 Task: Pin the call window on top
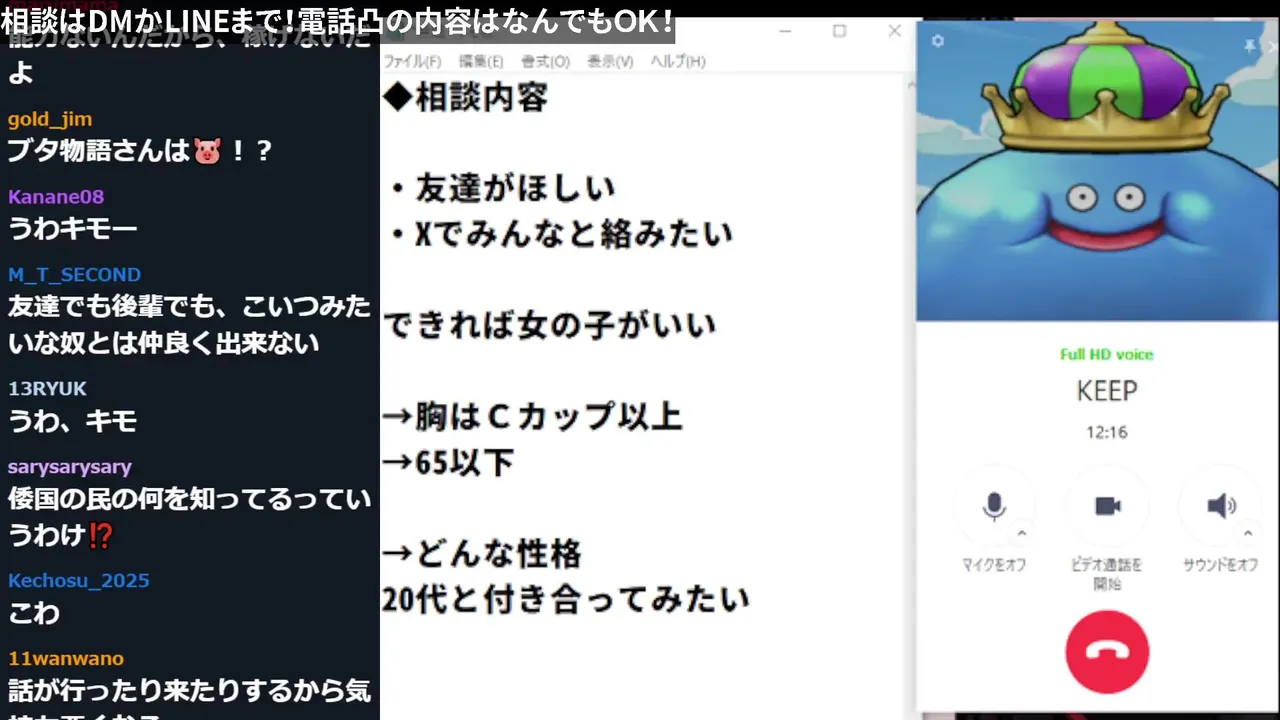pyautogui.click(x=1249, y=46)
